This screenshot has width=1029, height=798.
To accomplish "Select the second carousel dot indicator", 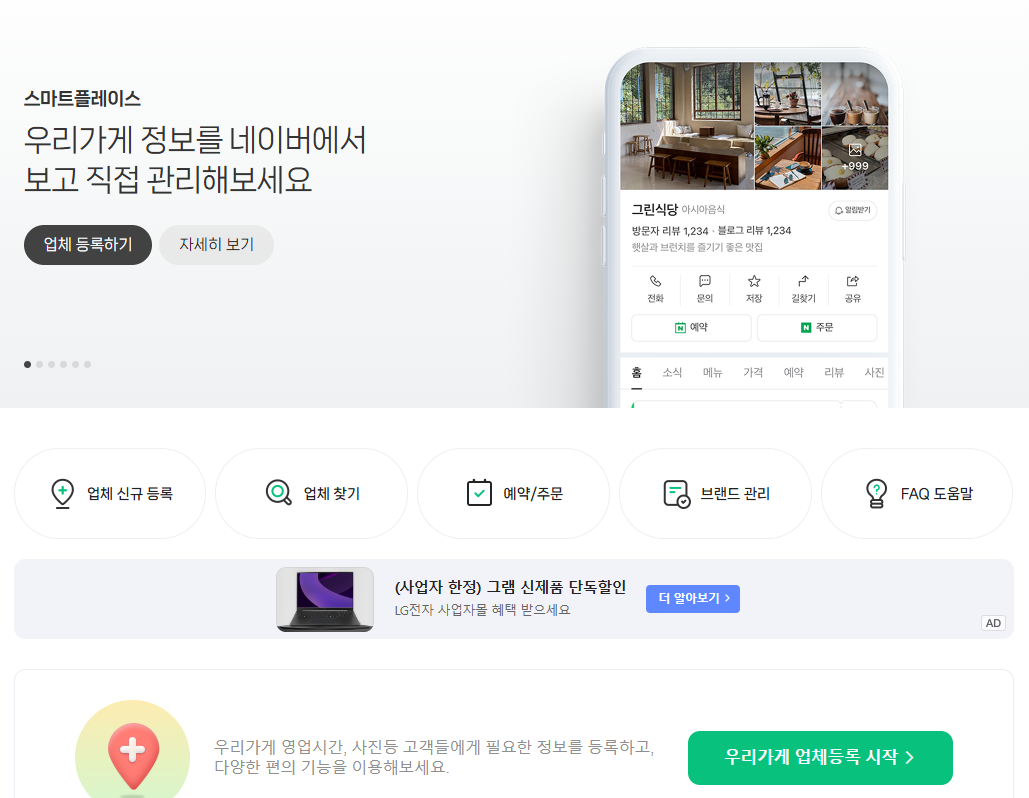I will tap(39, 364).
